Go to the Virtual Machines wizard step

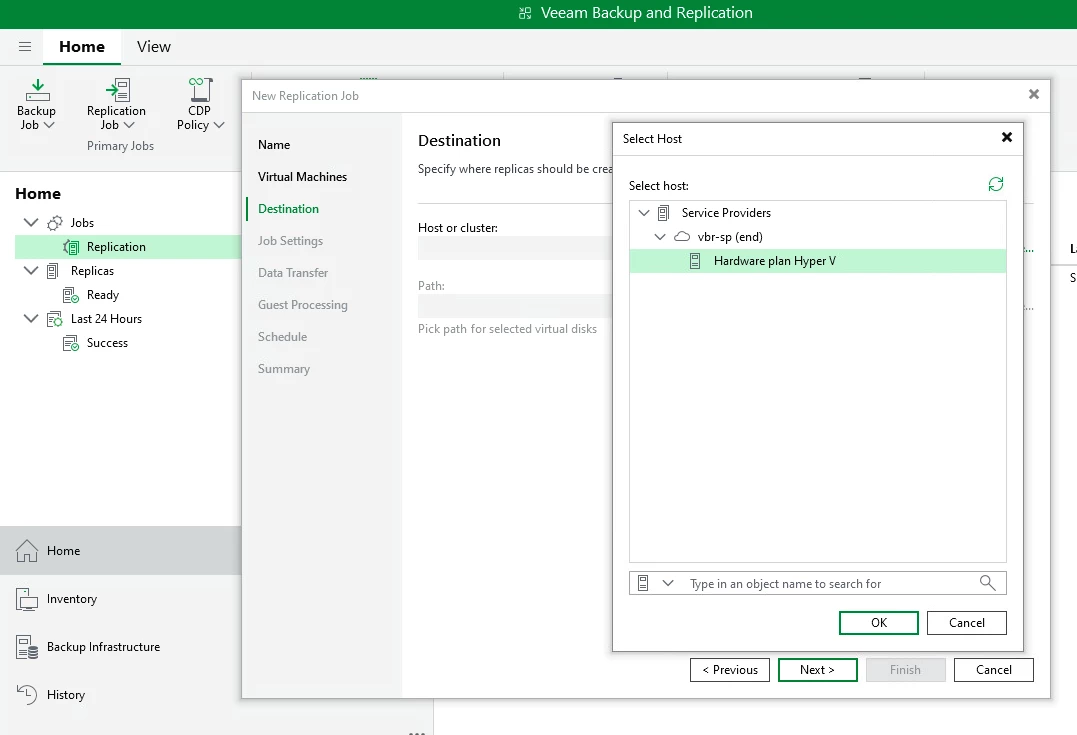point(302,177)
